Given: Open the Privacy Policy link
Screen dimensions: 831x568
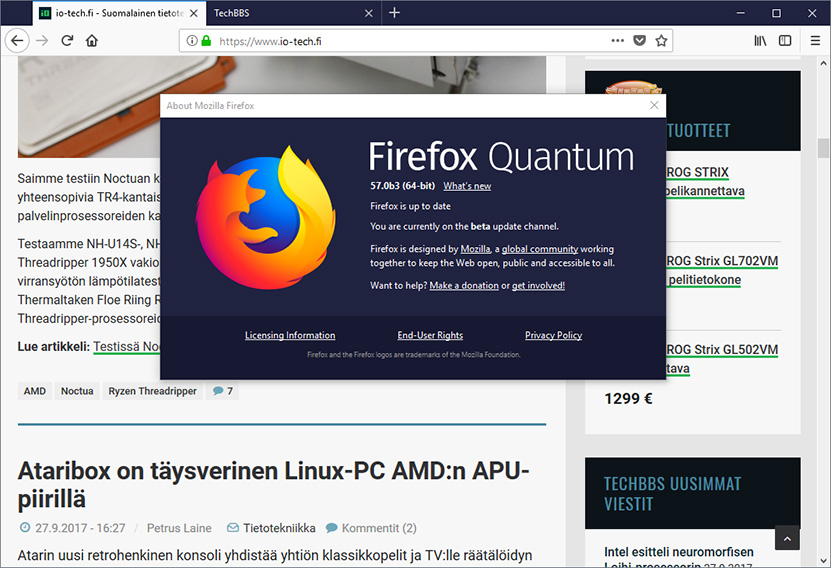Looking at the screenshot, I should point(553,335).
